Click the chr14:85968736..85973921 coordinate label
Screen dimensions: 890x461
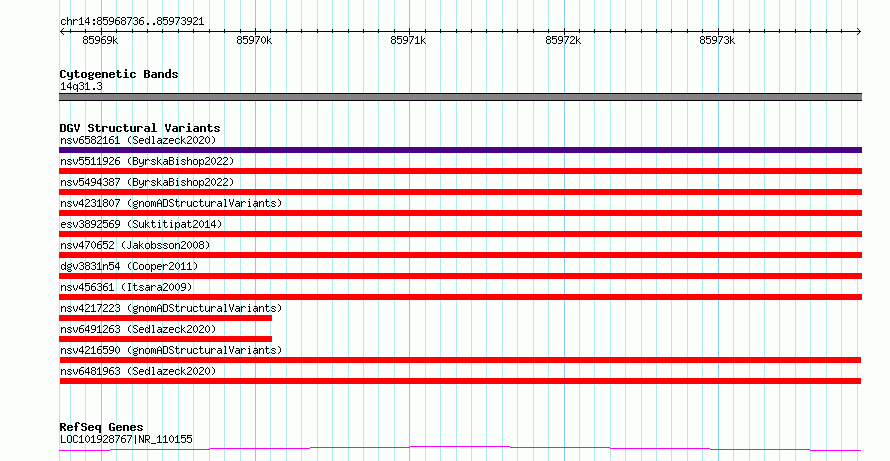(x=132, y=22)
